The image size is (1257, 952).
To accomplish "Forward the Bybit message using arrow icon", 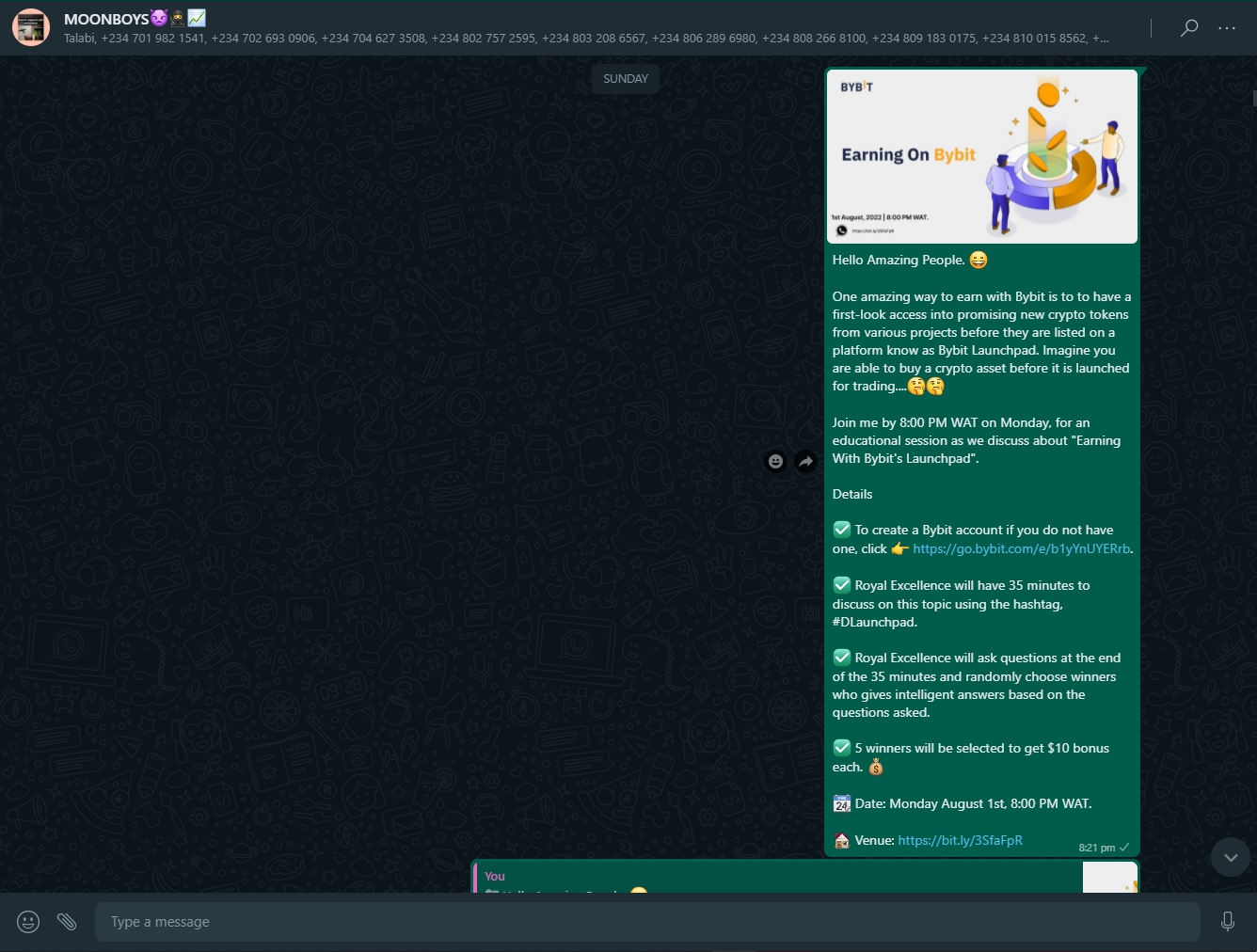I will pos(805,461).
